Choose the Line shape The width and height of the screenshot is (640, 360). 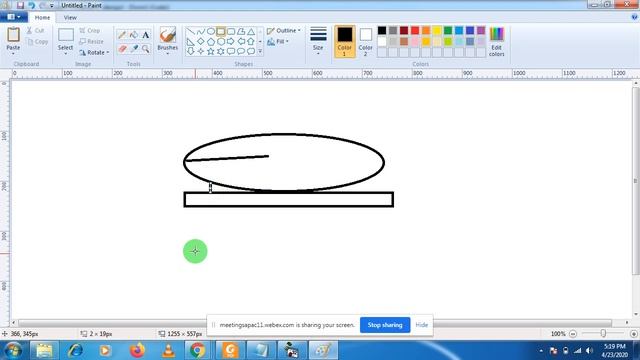191,31
